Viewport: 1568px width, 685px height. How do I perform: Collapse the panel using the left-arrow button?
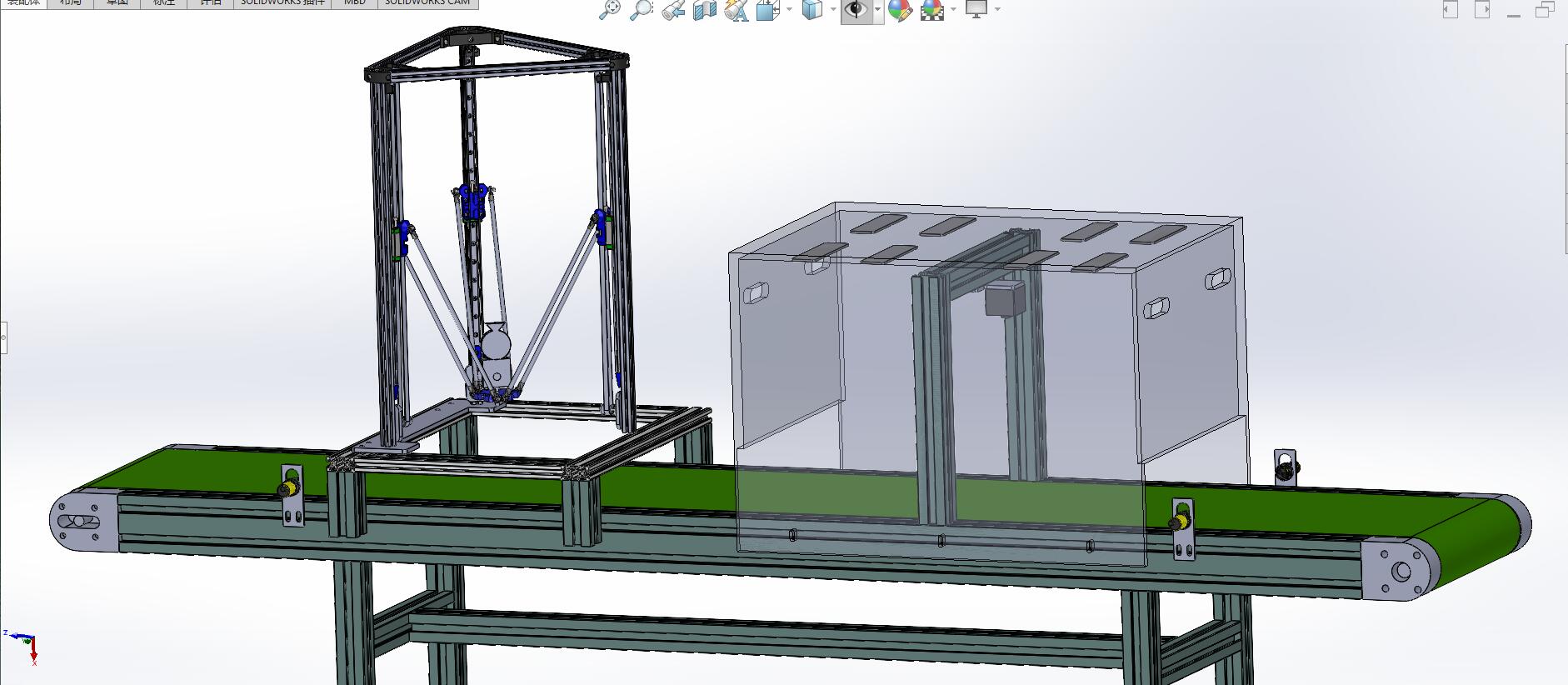[1451, 10]
